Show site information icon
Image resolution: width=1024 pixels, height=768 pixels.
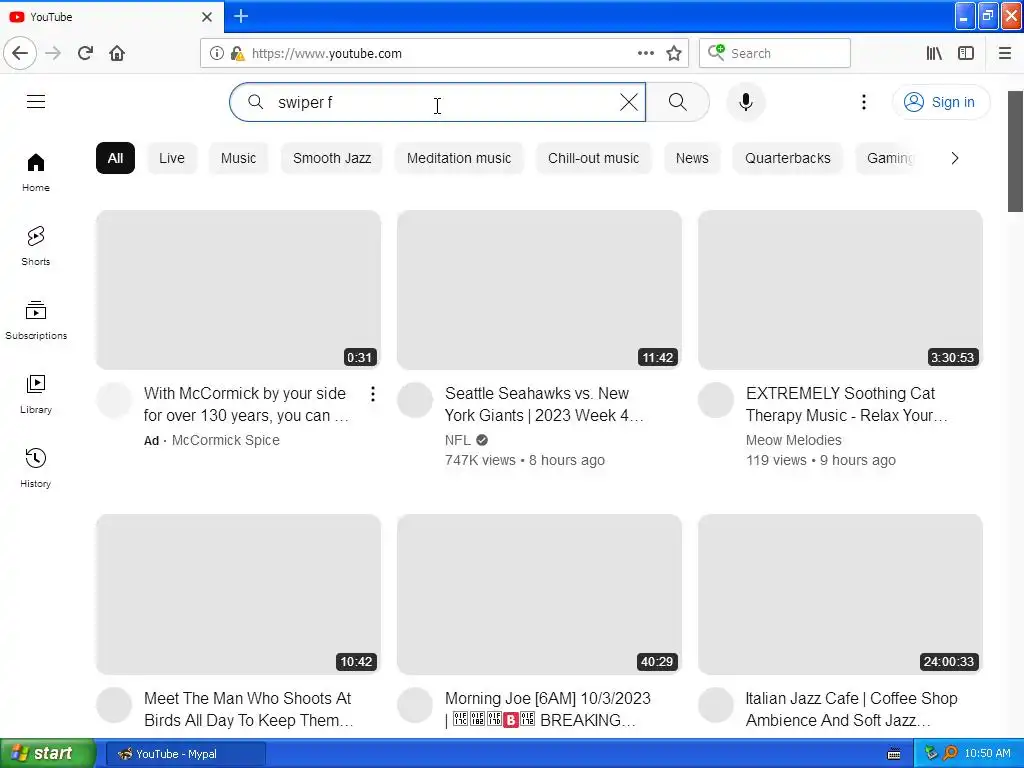pyautogui.click(x=216, y=54)
